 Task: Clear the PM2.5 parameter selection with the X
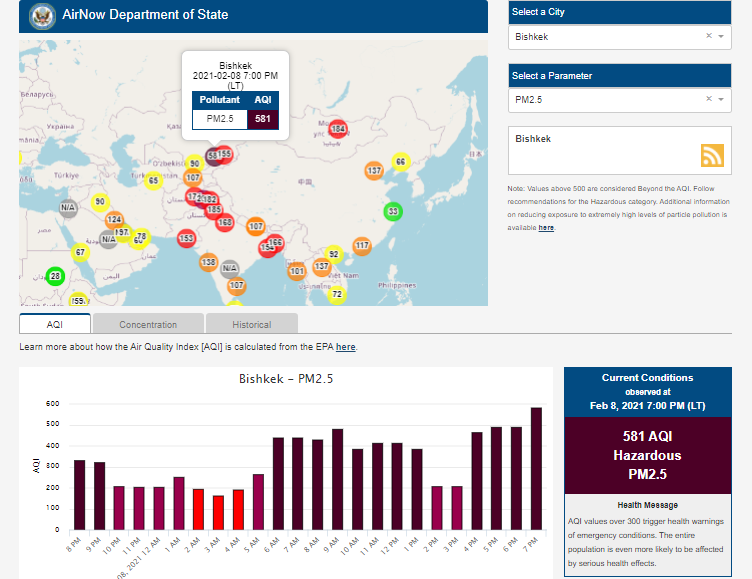tap(708, 99)
